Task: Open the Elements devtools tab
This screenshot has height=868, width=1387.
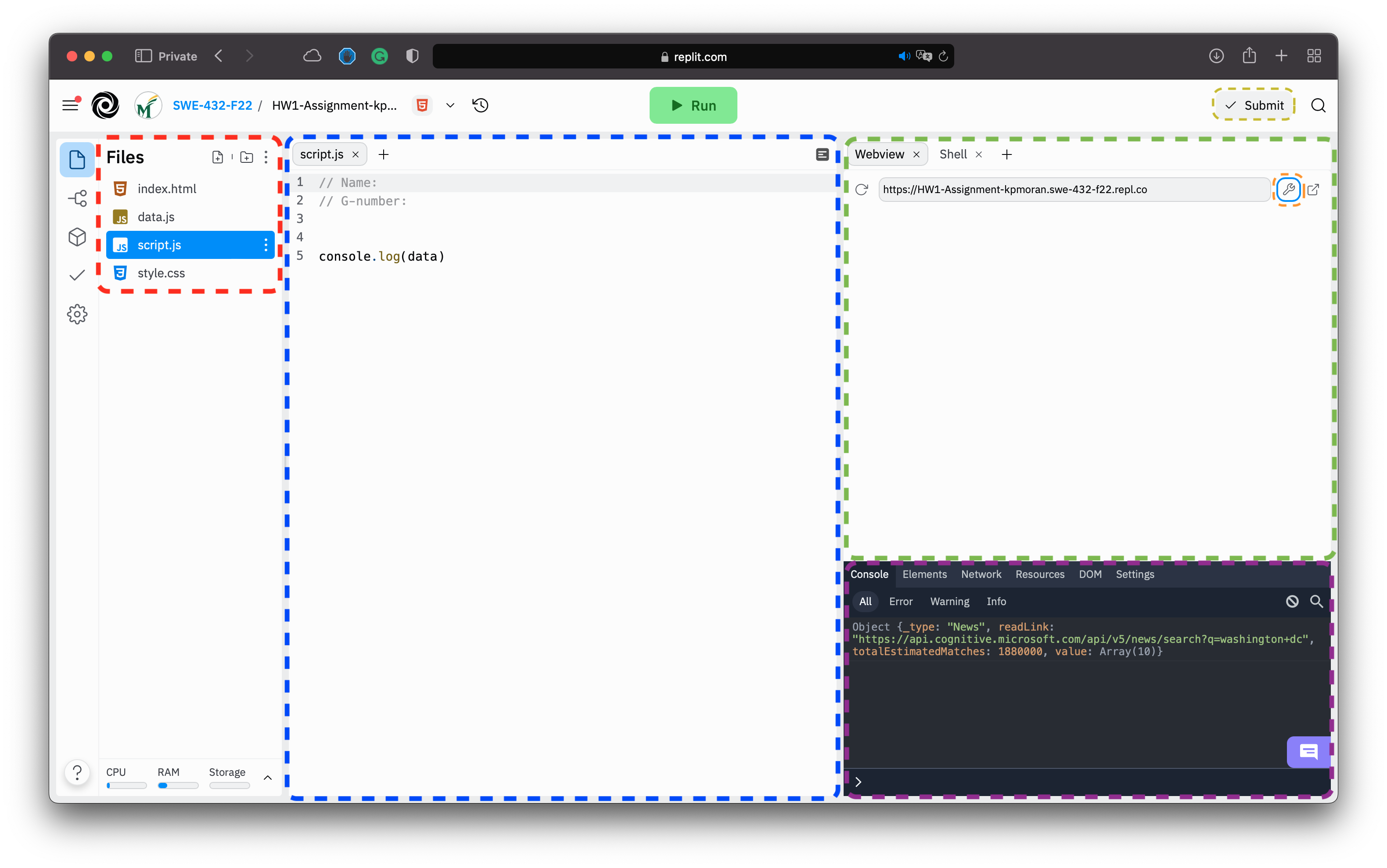Action: (x=924, y=574)
